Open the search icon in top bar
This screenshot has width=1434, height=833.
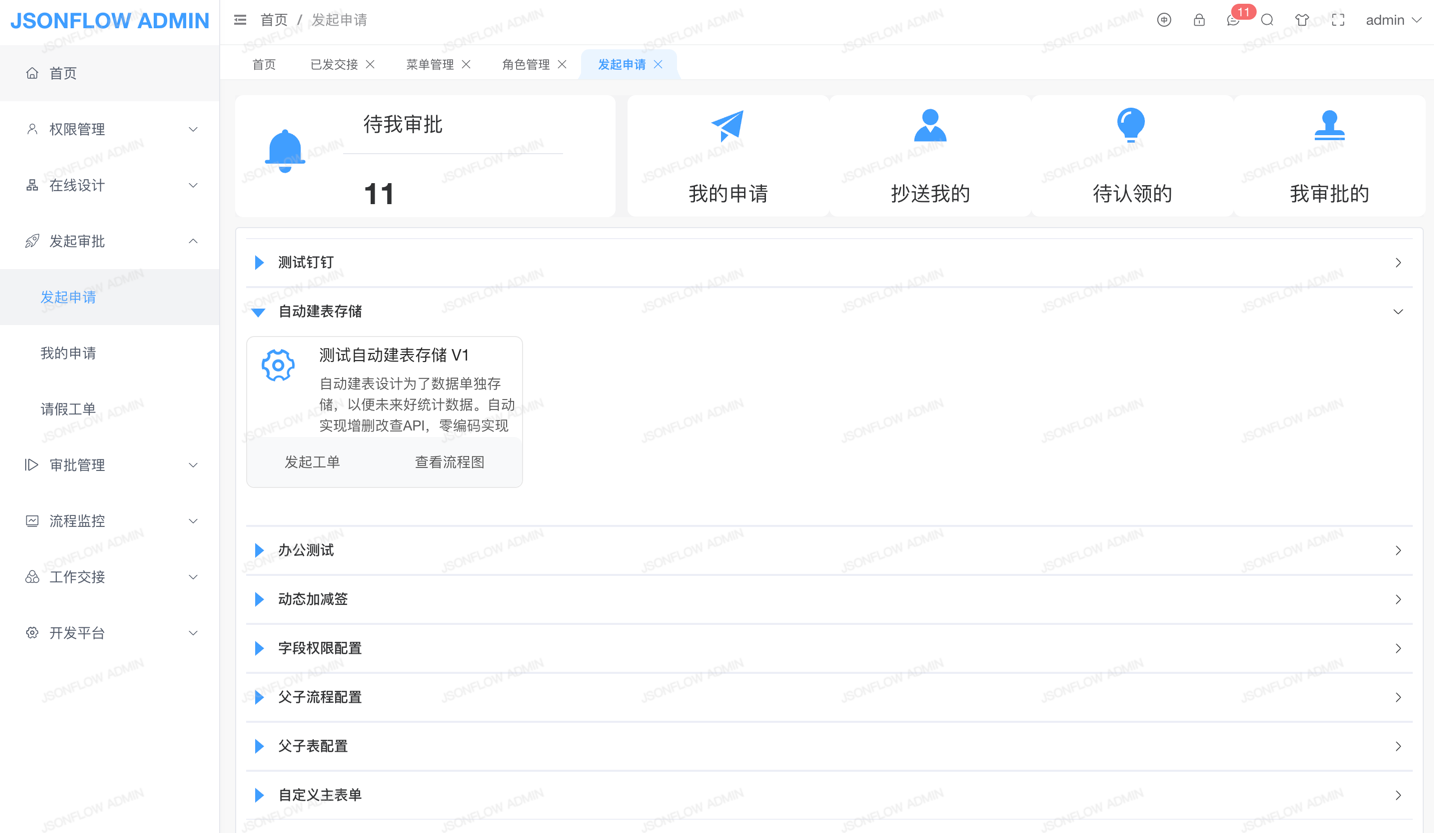tap(1267, 20)
